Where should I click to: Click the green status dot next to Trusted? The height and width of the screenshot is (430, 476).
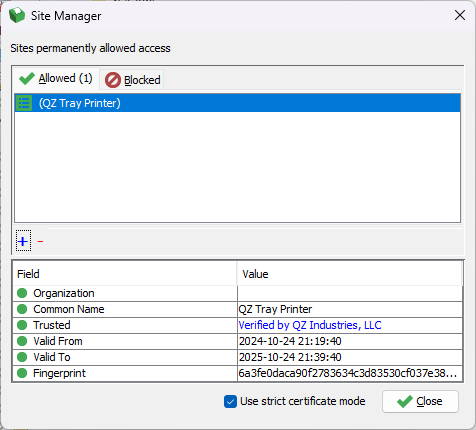point(22,325)
